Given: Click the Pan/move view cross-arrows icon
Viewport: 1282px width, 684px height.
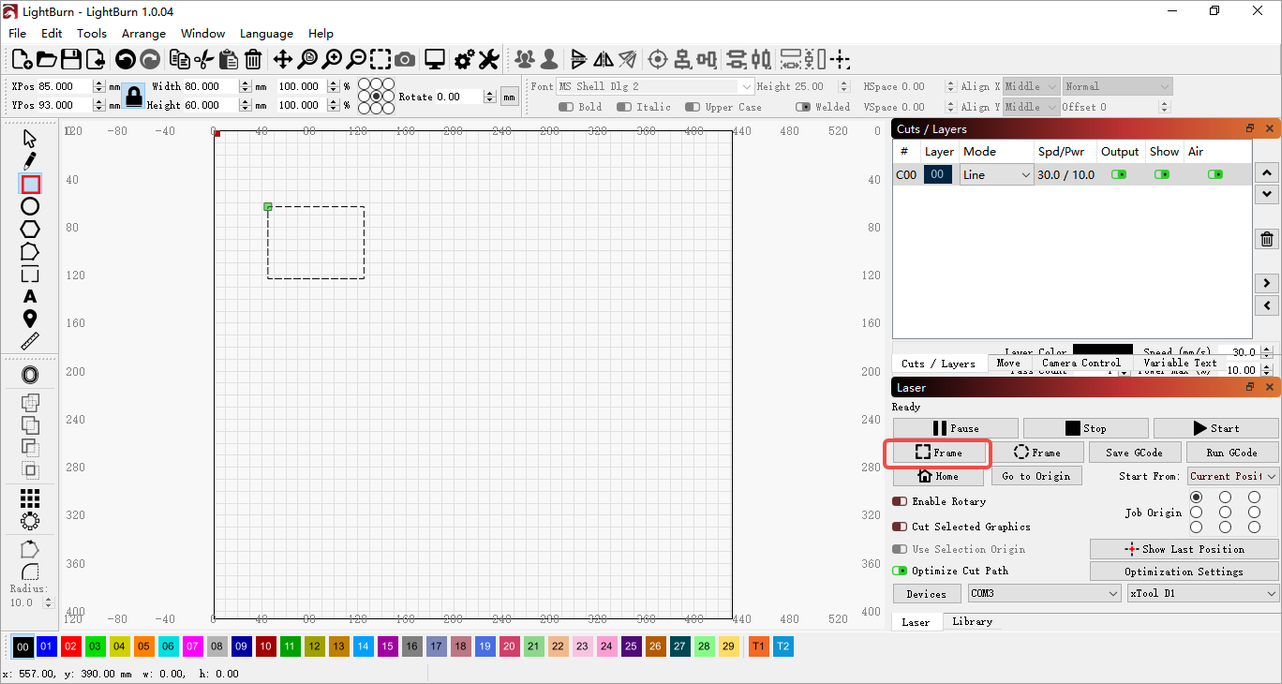Looking at the screenshot, I should (x=283, y=60).
